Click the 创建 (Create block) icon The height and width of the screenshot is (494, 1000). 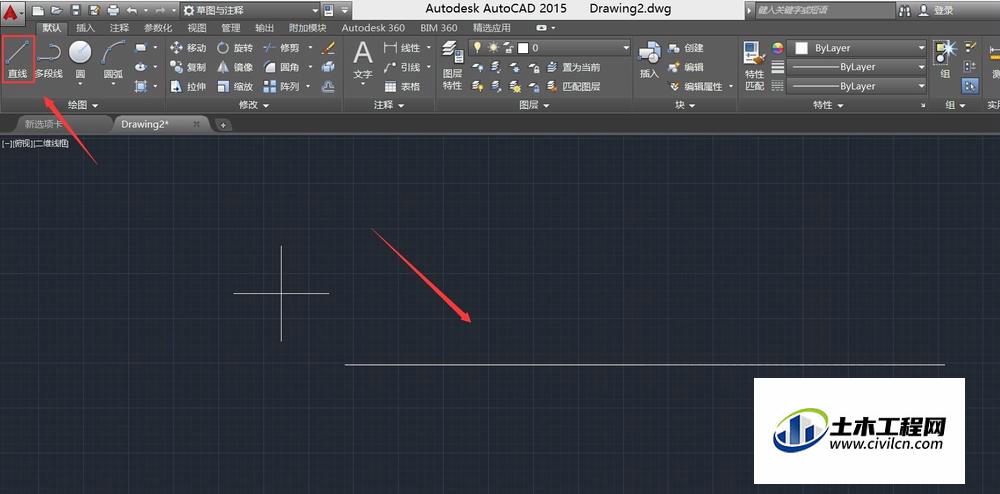686,48
